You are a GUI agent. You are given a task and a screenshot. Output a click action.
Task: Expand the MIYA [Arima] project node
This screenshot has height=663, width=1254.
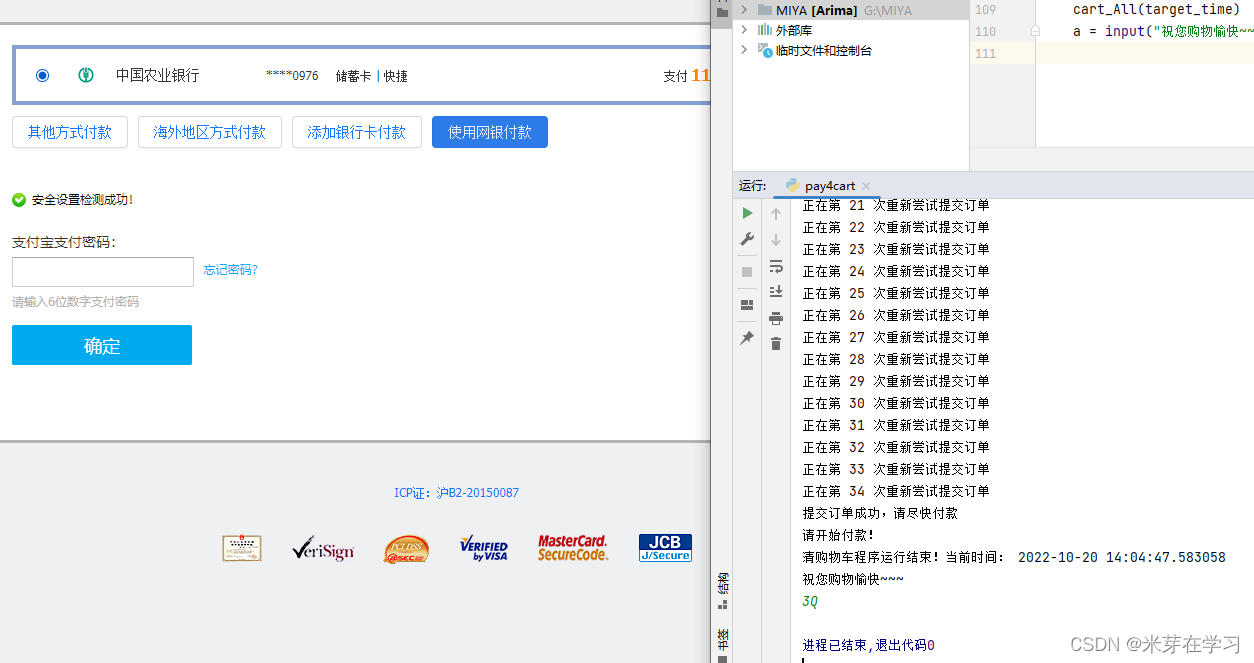coord(743,10)
